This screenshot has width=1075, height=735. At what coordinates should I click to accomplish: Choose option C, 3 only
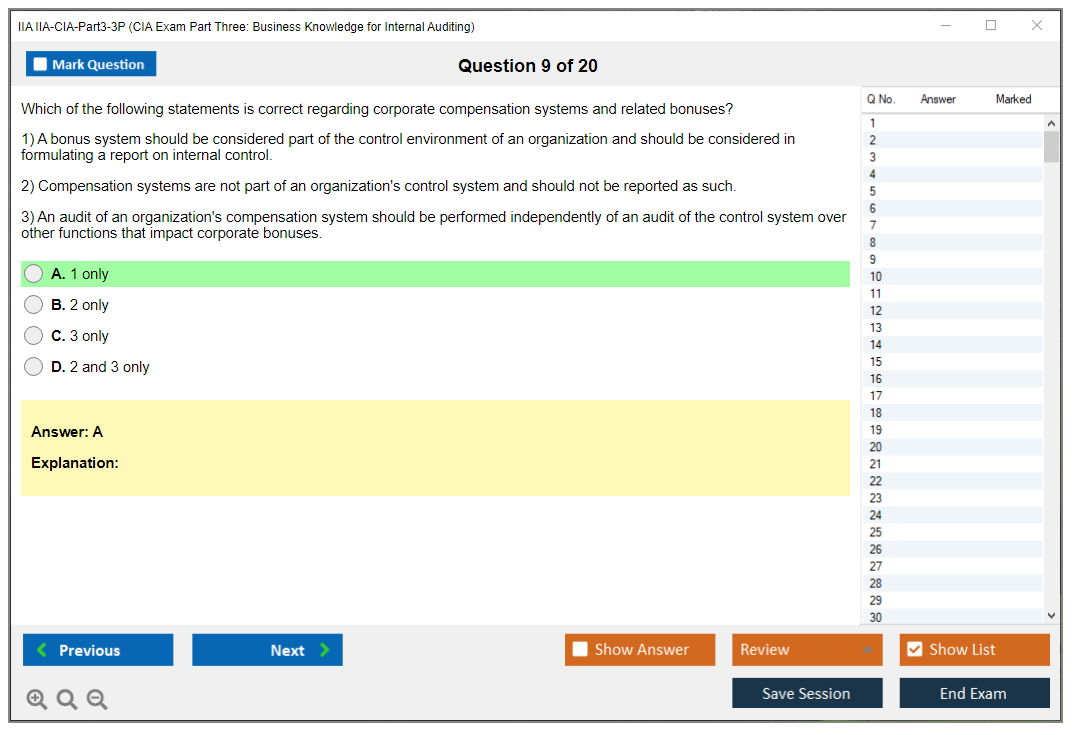(34, 336)
